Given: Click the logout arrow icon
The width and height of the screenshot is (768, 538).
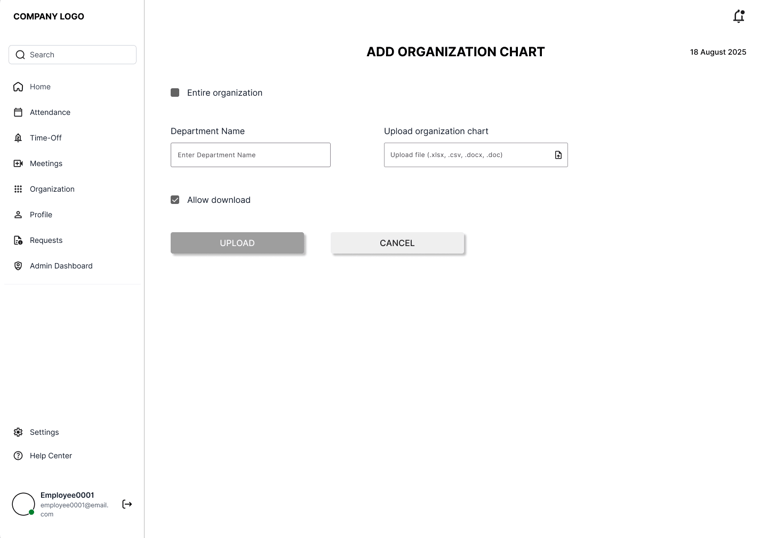Looking at the screenshot, I should [127, 504].
